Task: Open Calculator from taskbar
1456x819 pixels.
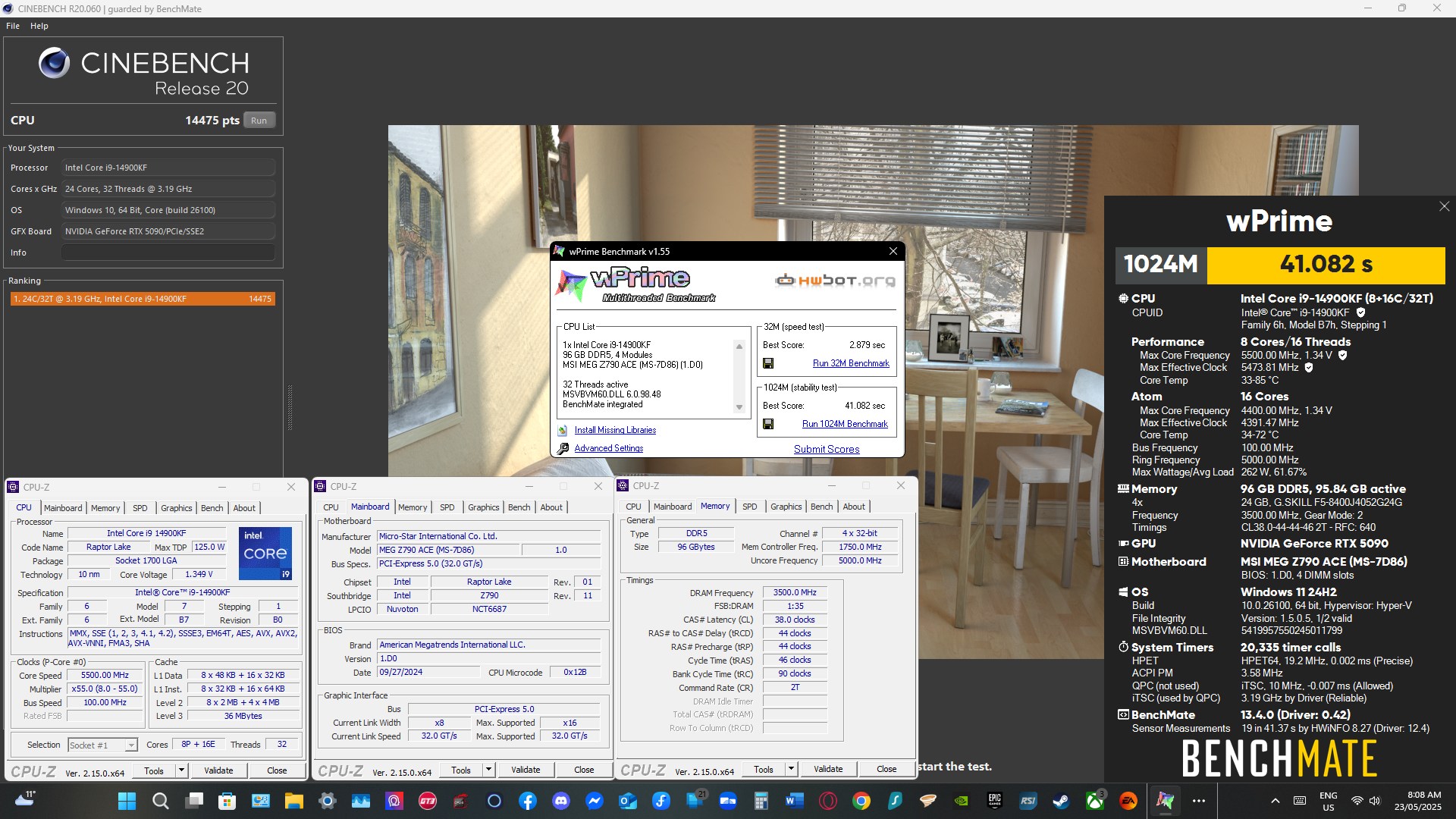Action: (x=761, y=801)
